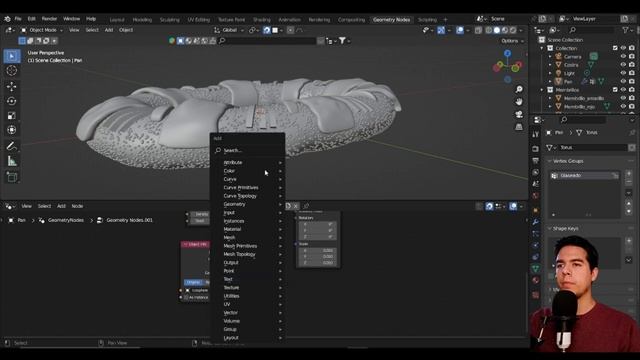Click the outliner search field

pos(591,30)
